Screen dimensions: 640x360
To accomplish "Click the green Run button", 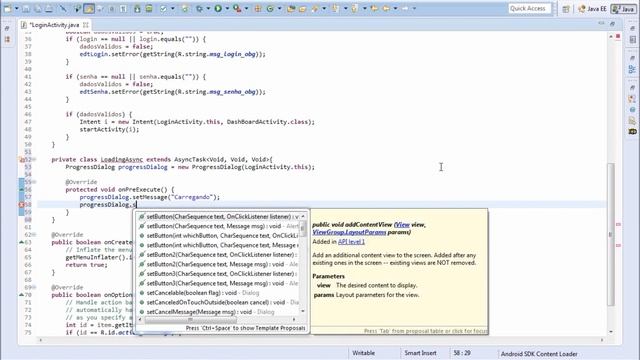I will point(218,9).
